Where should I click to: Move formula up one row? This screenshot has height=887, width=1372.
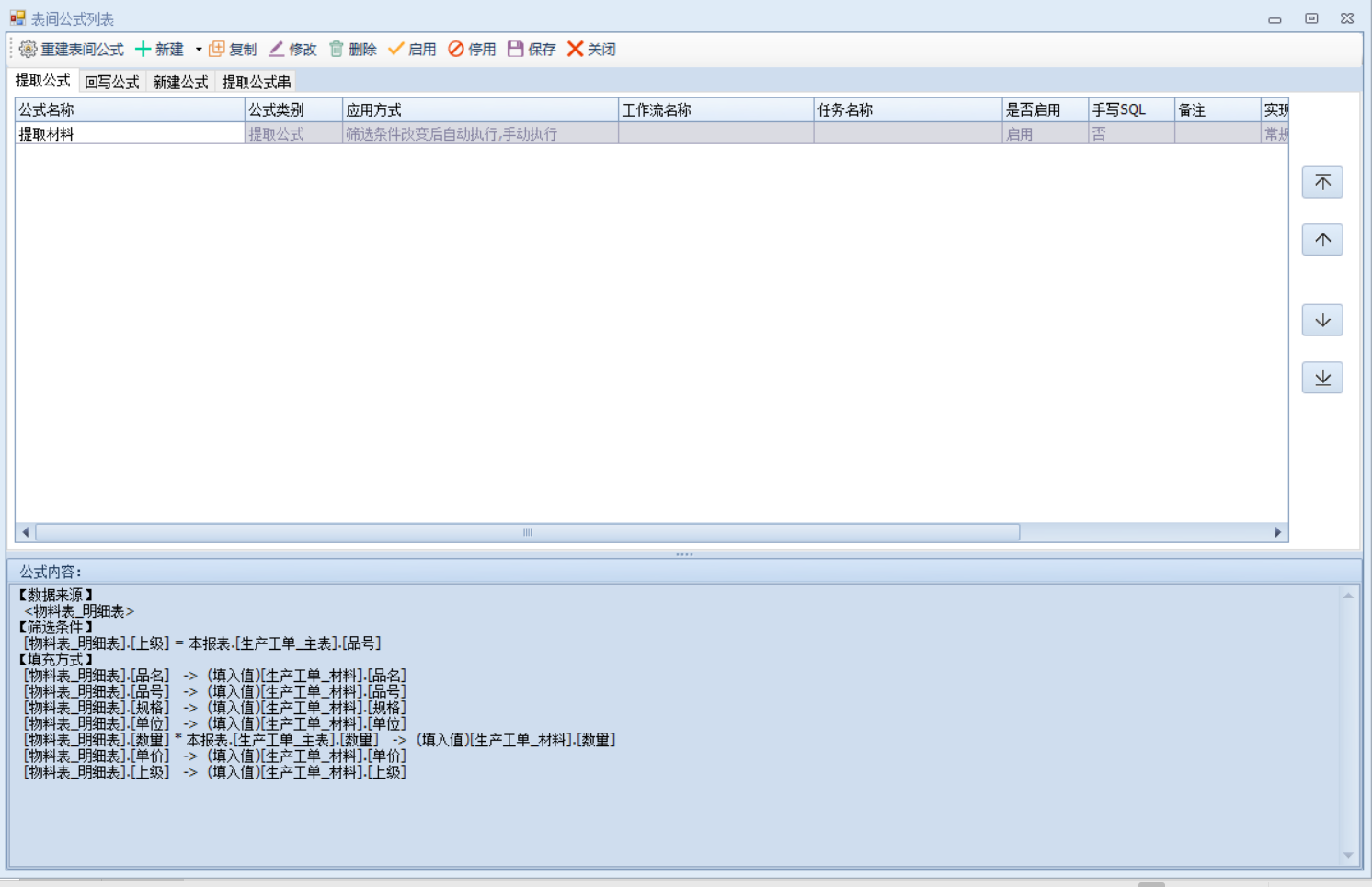point(1322,240)
